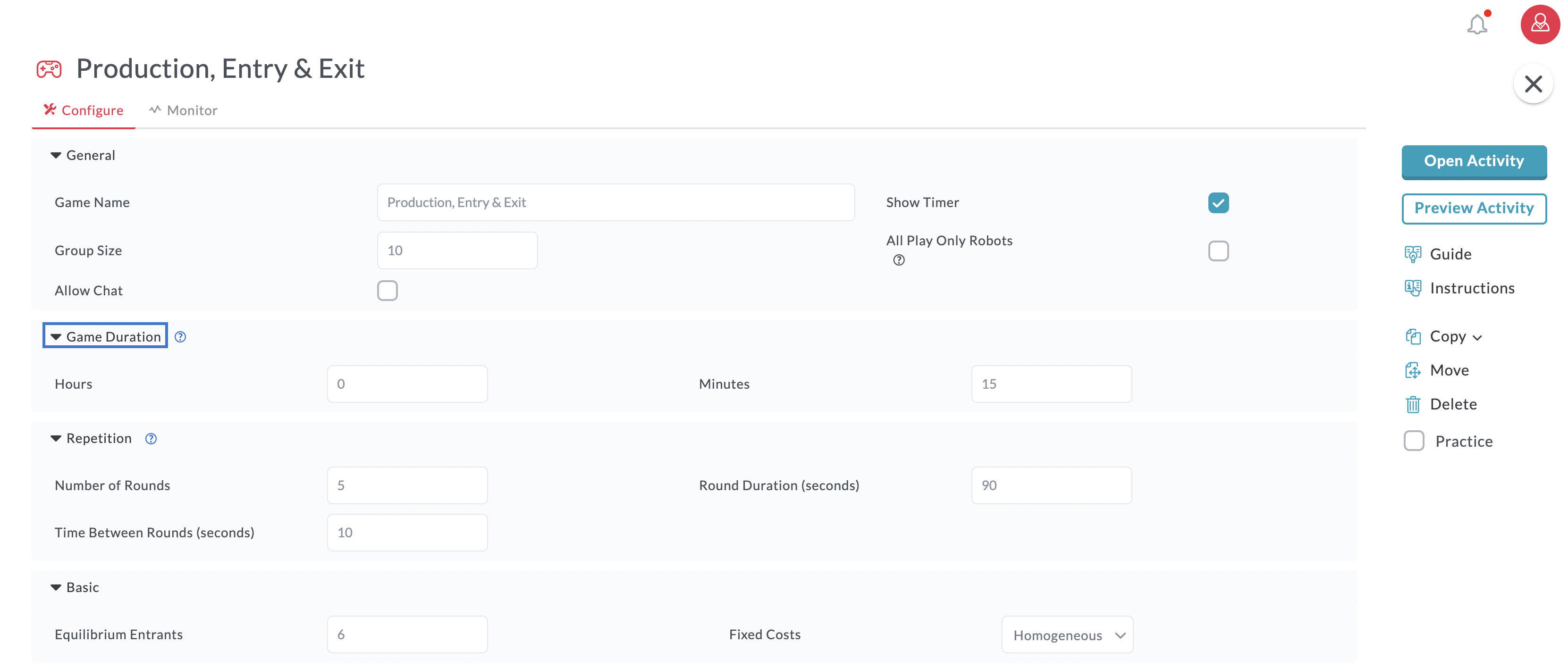Enable All Play Only Robots checkbox

click(1218, 250)
